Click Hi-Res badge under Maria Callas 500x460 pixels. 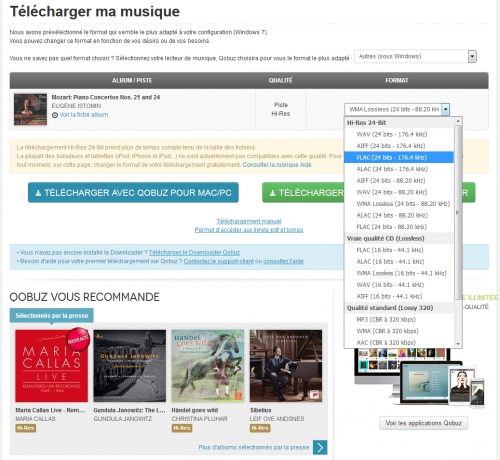coord(26,428)
